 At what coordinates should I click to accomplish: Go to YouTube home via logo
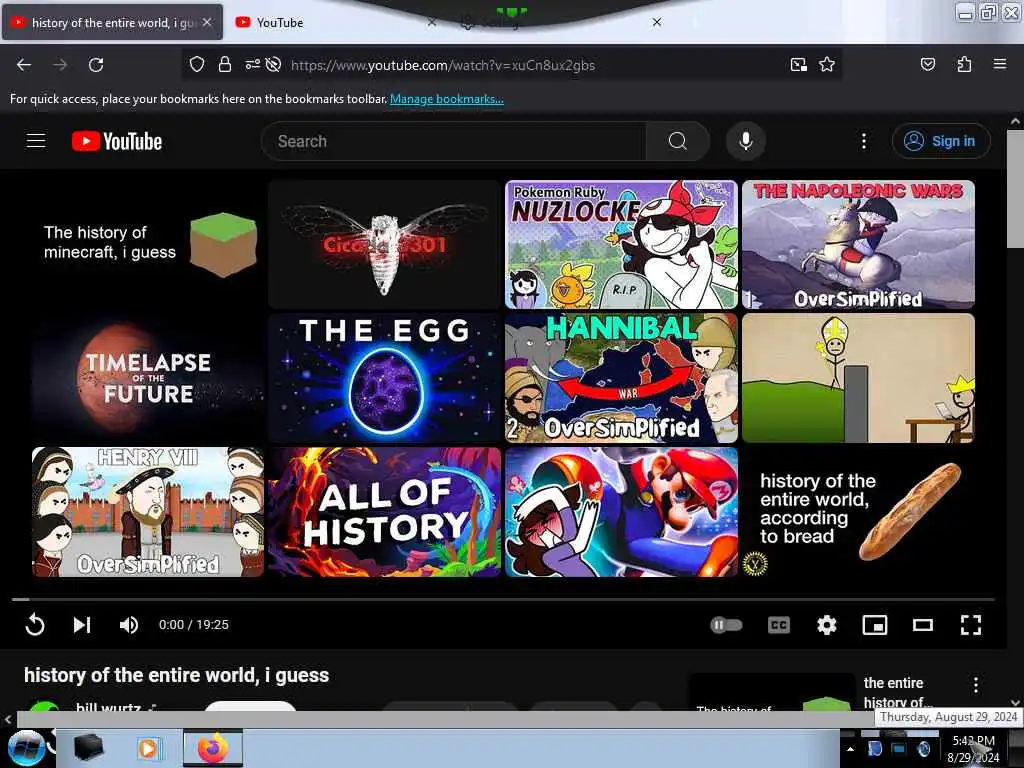(x=117, y=141)
